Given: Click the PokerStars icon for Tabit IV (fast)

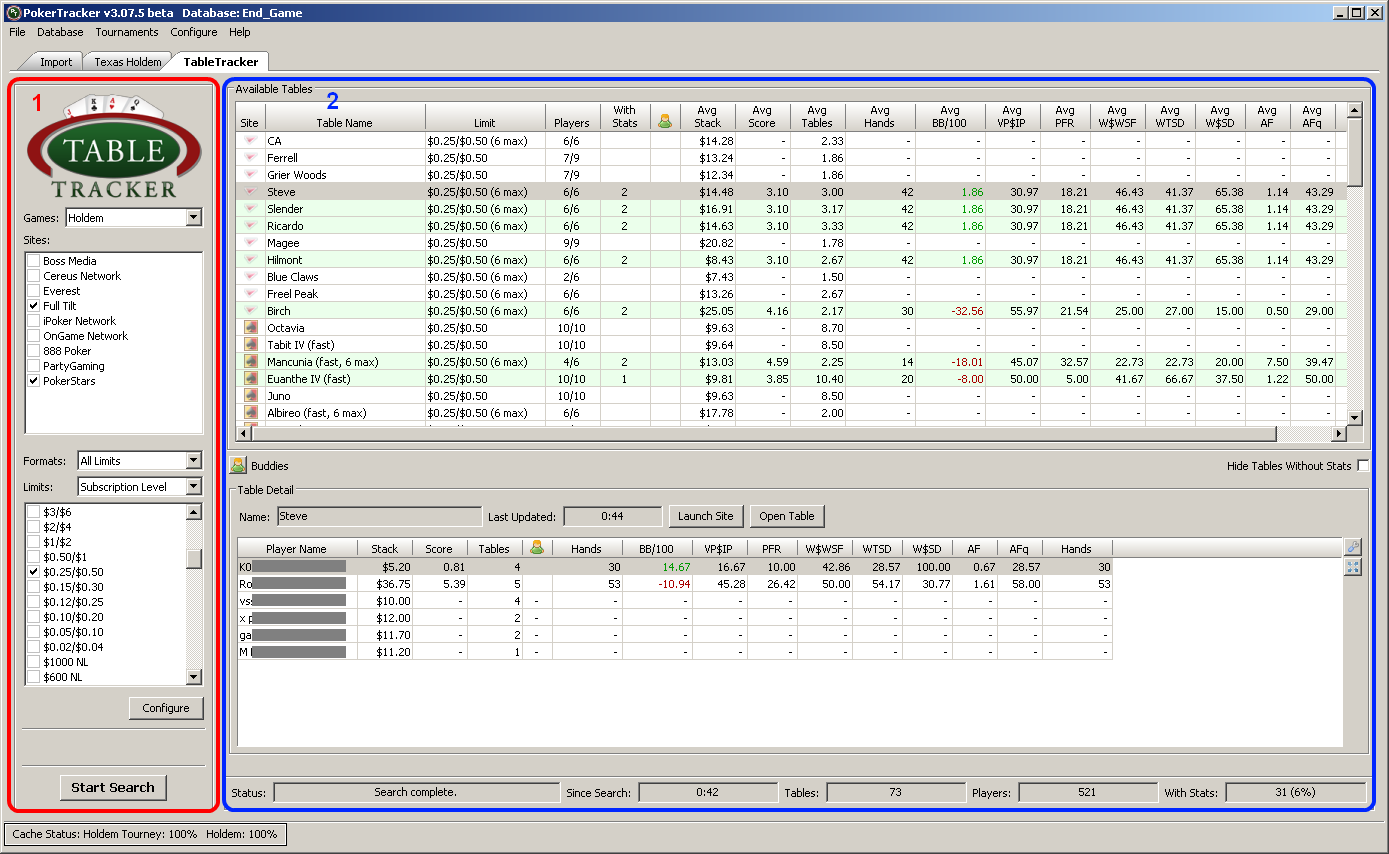Looking at the screenshot, I should (251, 345).
